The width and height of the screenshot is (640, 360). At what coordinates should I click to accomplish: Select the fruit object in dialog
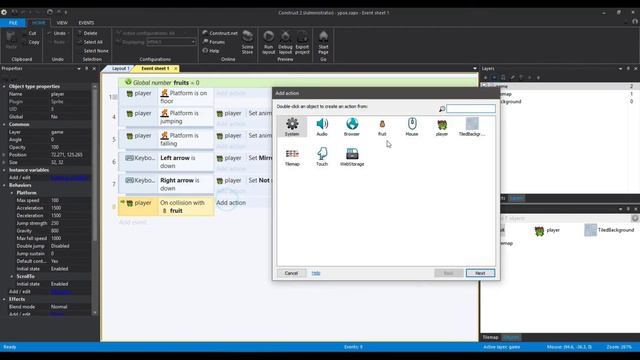(x=382, y=127)
